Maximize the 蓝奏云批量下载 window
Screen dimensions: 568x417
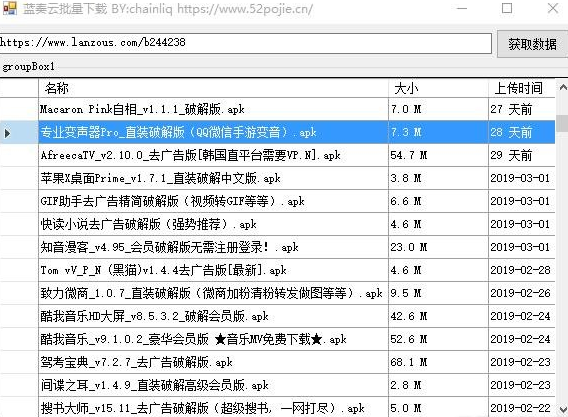507,8
